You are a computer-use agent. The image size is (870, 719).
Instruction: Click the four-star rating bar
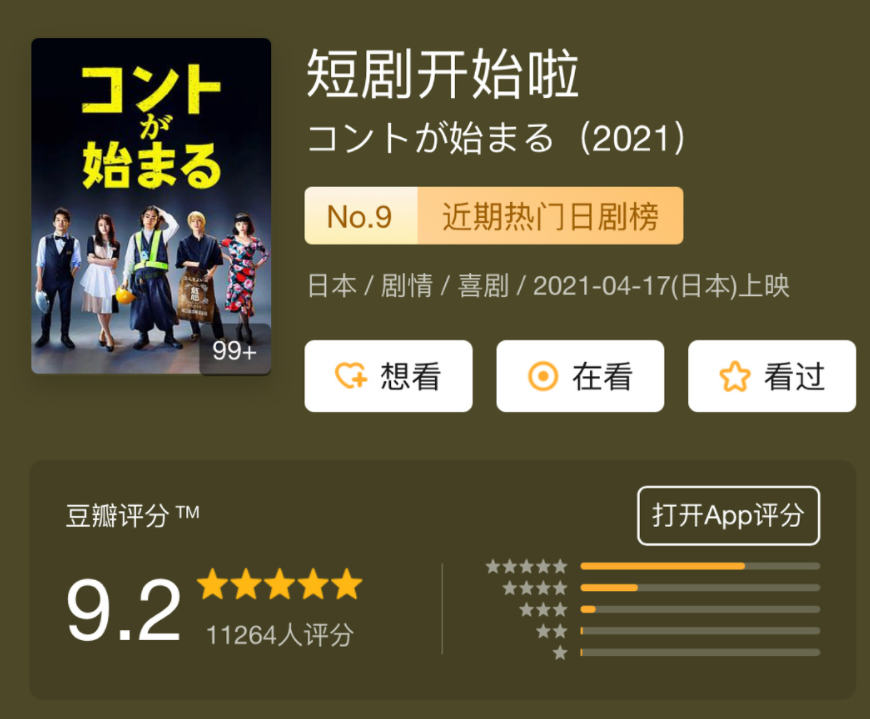point(700,588)
